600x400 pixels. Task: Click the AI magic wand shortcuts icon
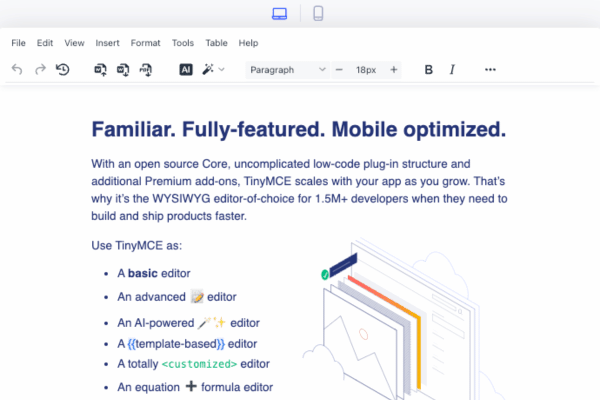(208, 70)
